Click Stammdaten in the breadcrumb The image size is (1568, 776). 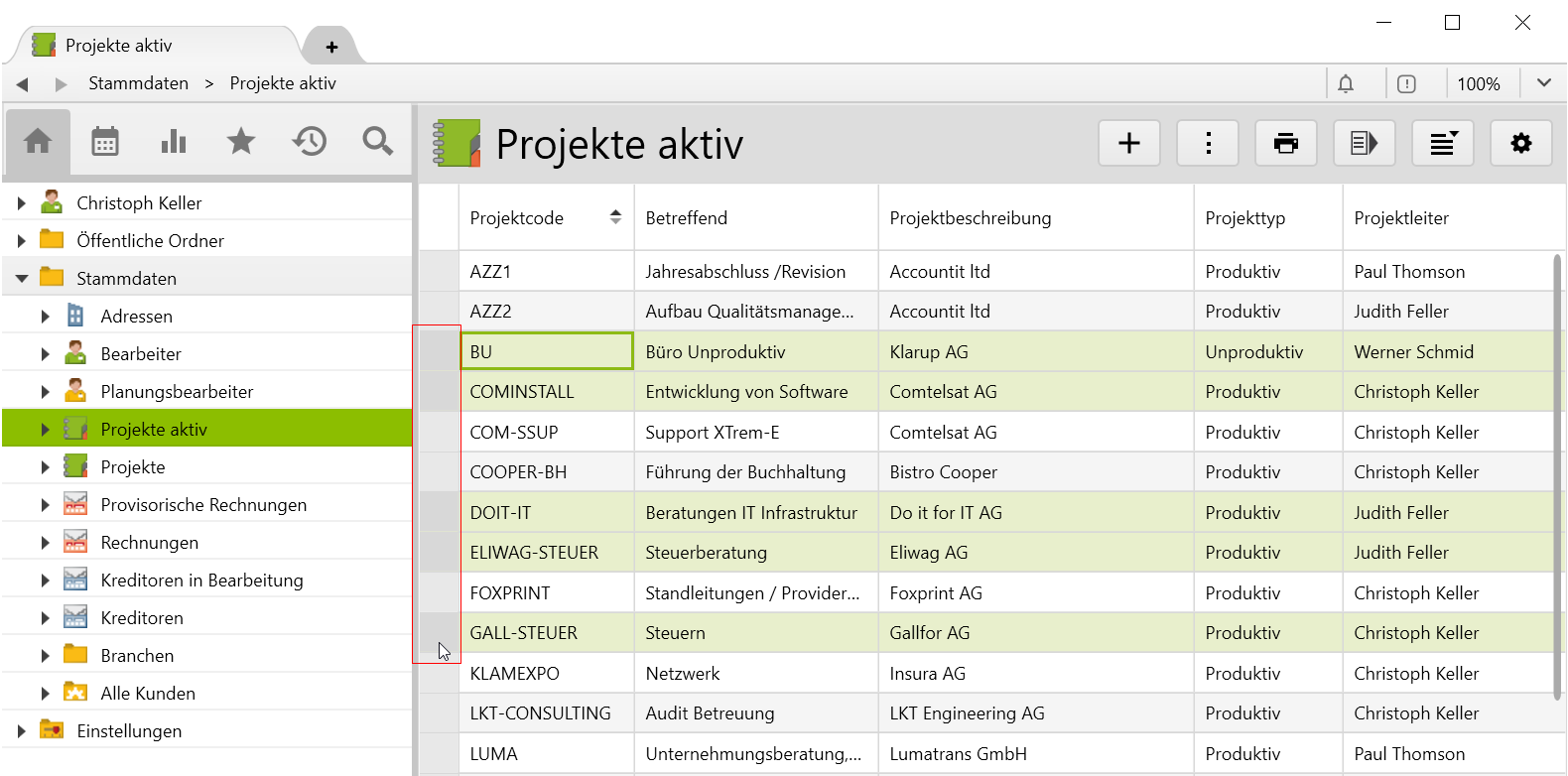[x=138, y=83]
